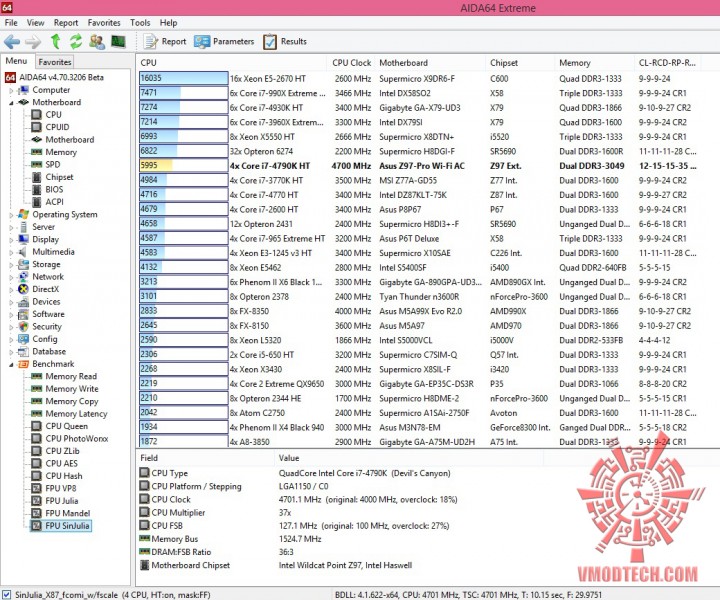Open CPU AES benchmark
The width and height of the screenshot is (720, 600).
(61, 463)
